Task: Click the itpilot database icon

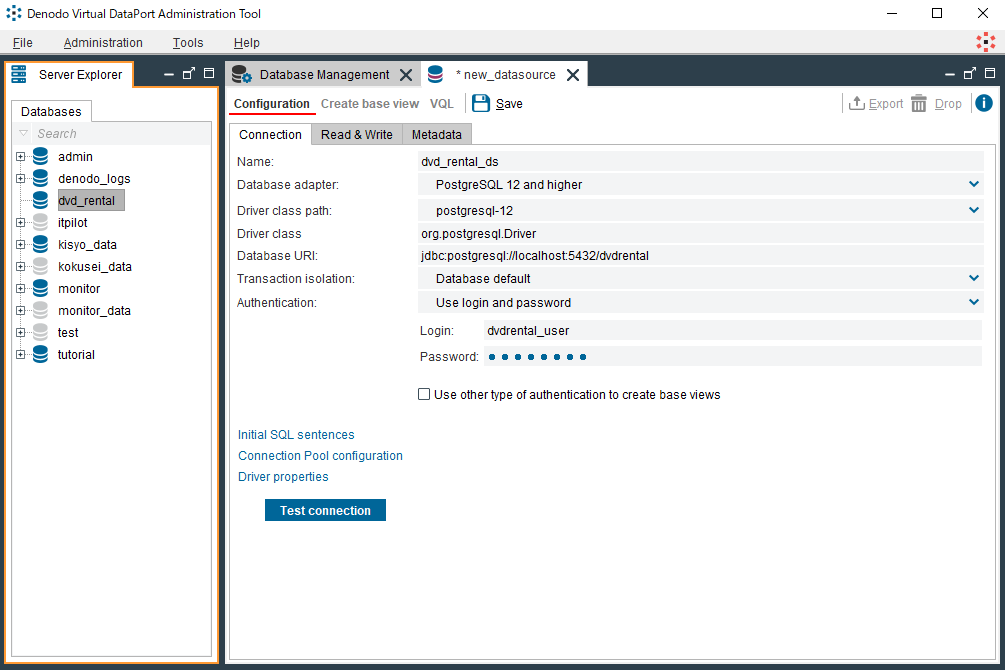Action: point(40,222)
